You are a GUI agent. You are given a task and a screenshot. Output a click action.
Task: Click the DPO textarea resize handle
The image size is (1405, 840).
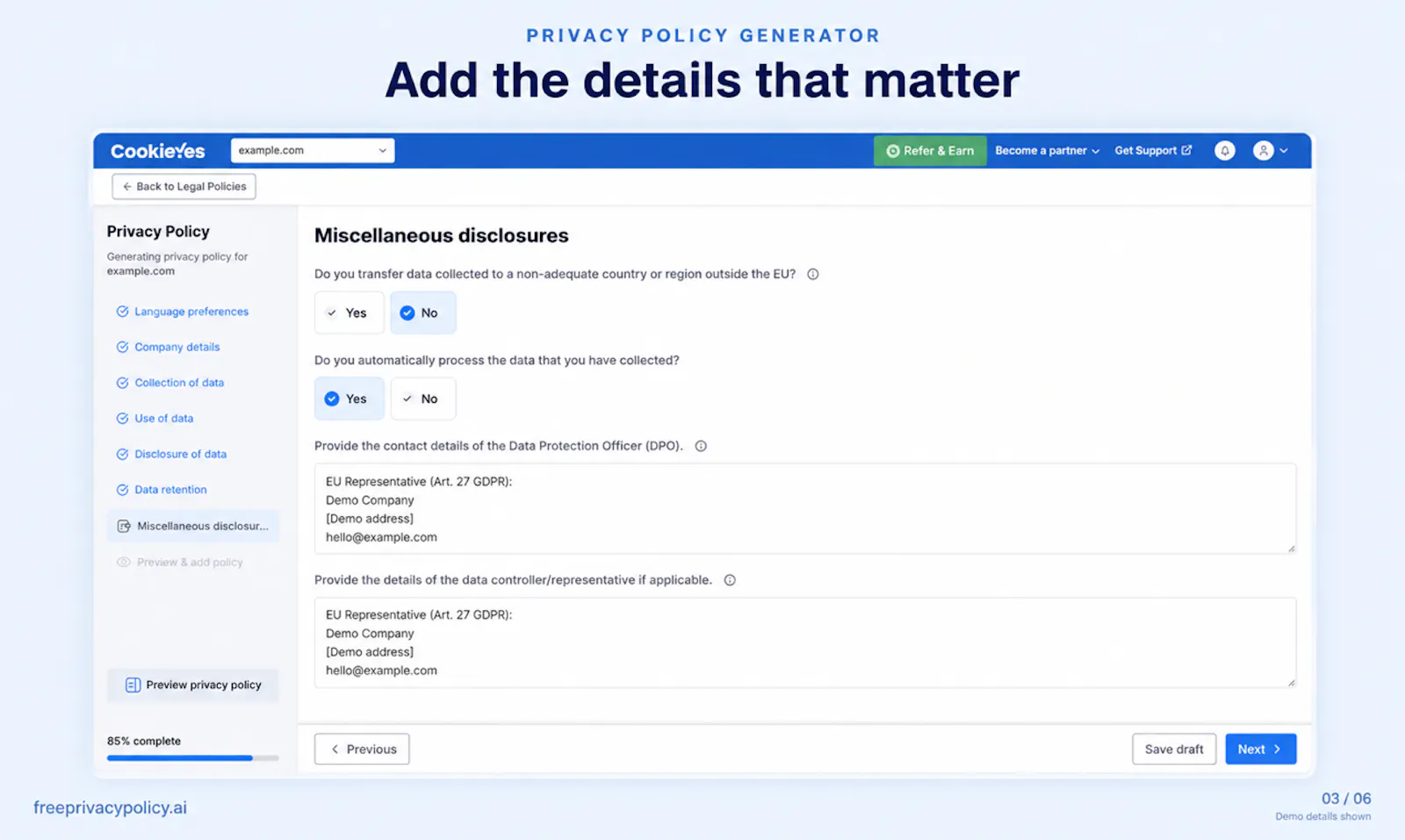click(1291, 549)
